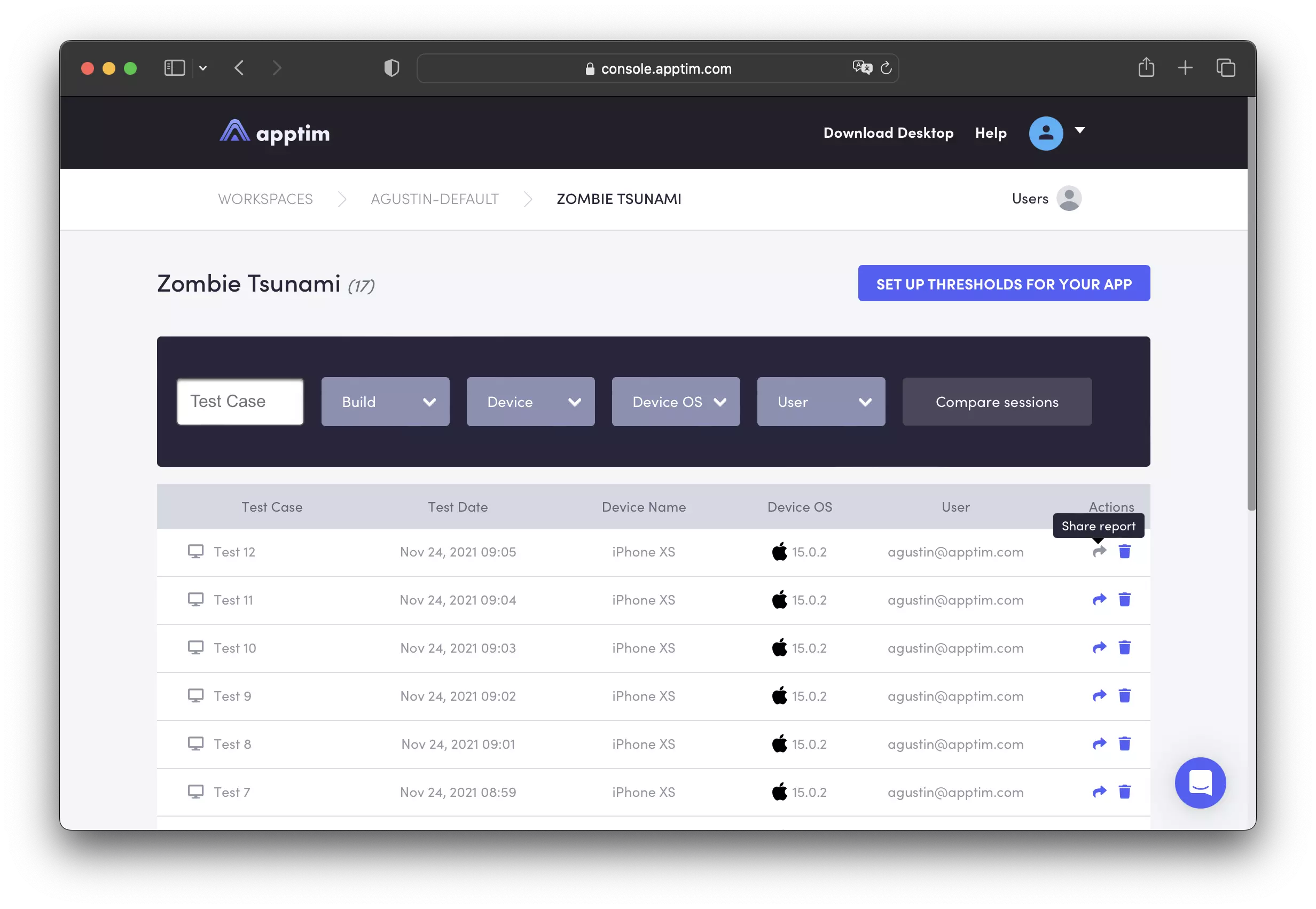Reload the page with the refresh icon
The width and height of the screenshot is (1316, 909).
point(886,68)
